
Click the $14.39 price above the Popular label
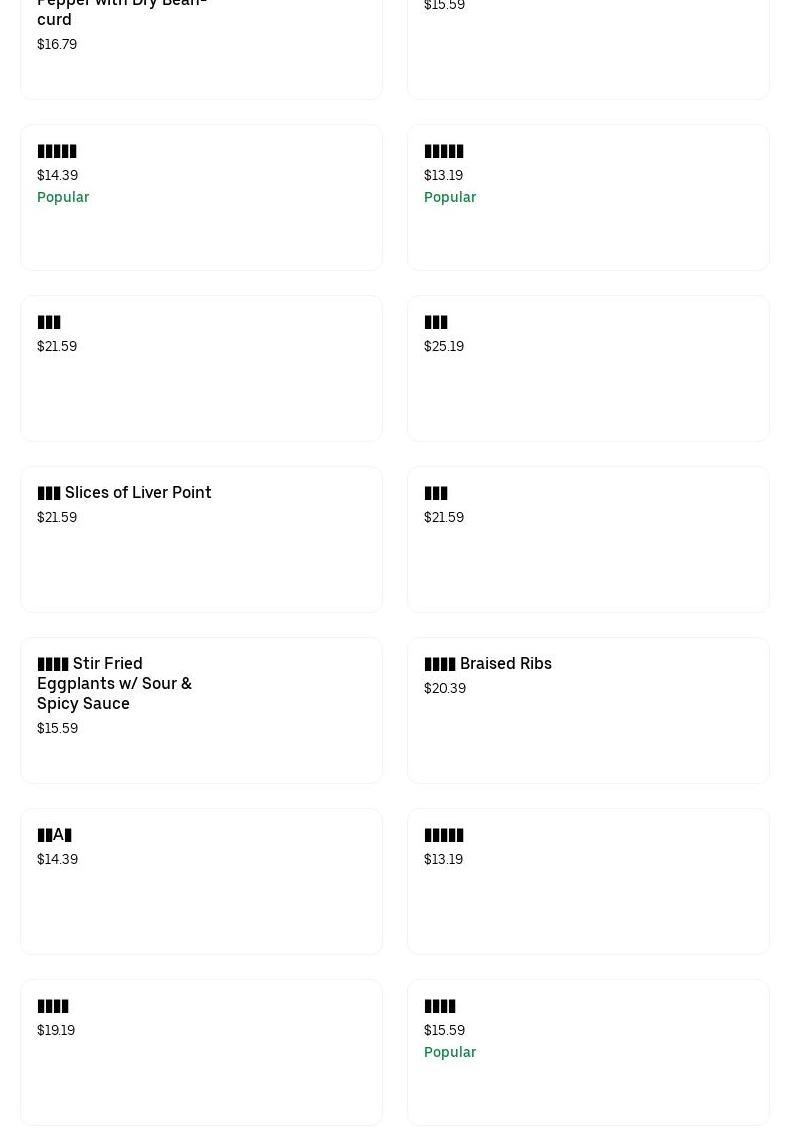[x=57, y=176]
